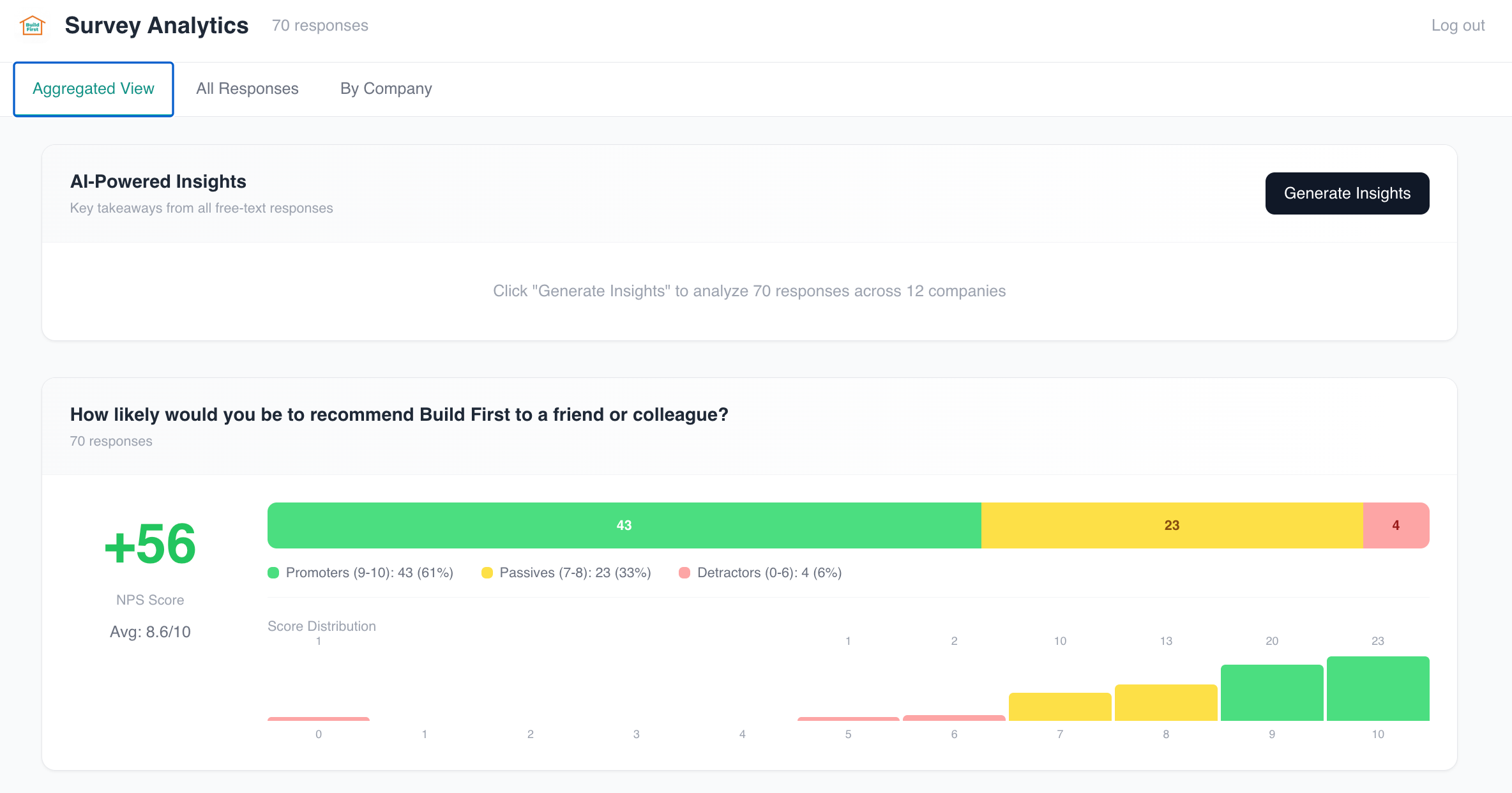Viewport: 1512px width, 793px height.
Task: Click the green Promoters legend dot
Action: (273, 573)
